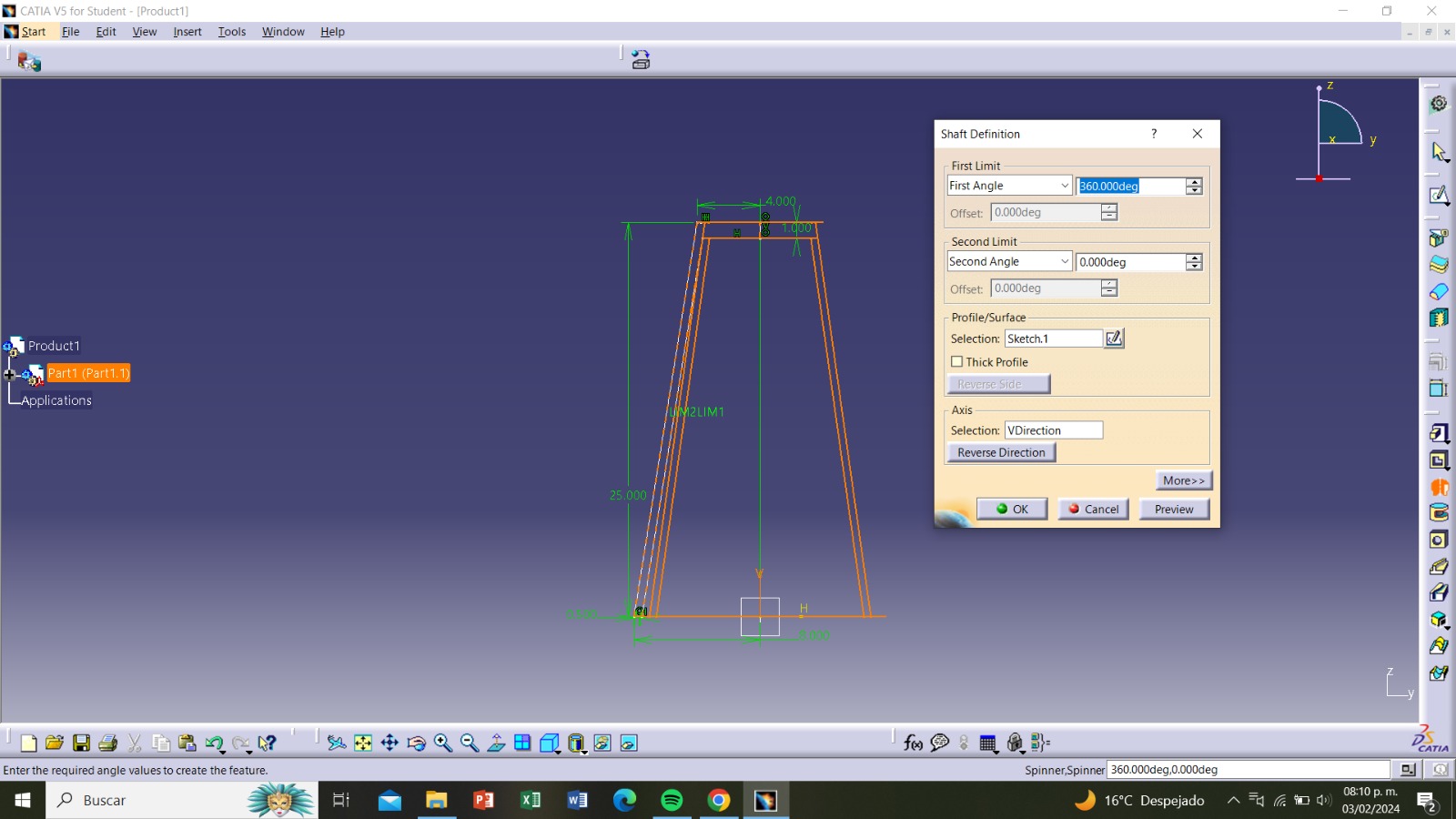This screenshot has width=1456, height=819.
Task: Click the Sketcher icon in right toolbar
Action: point(1438,195)
